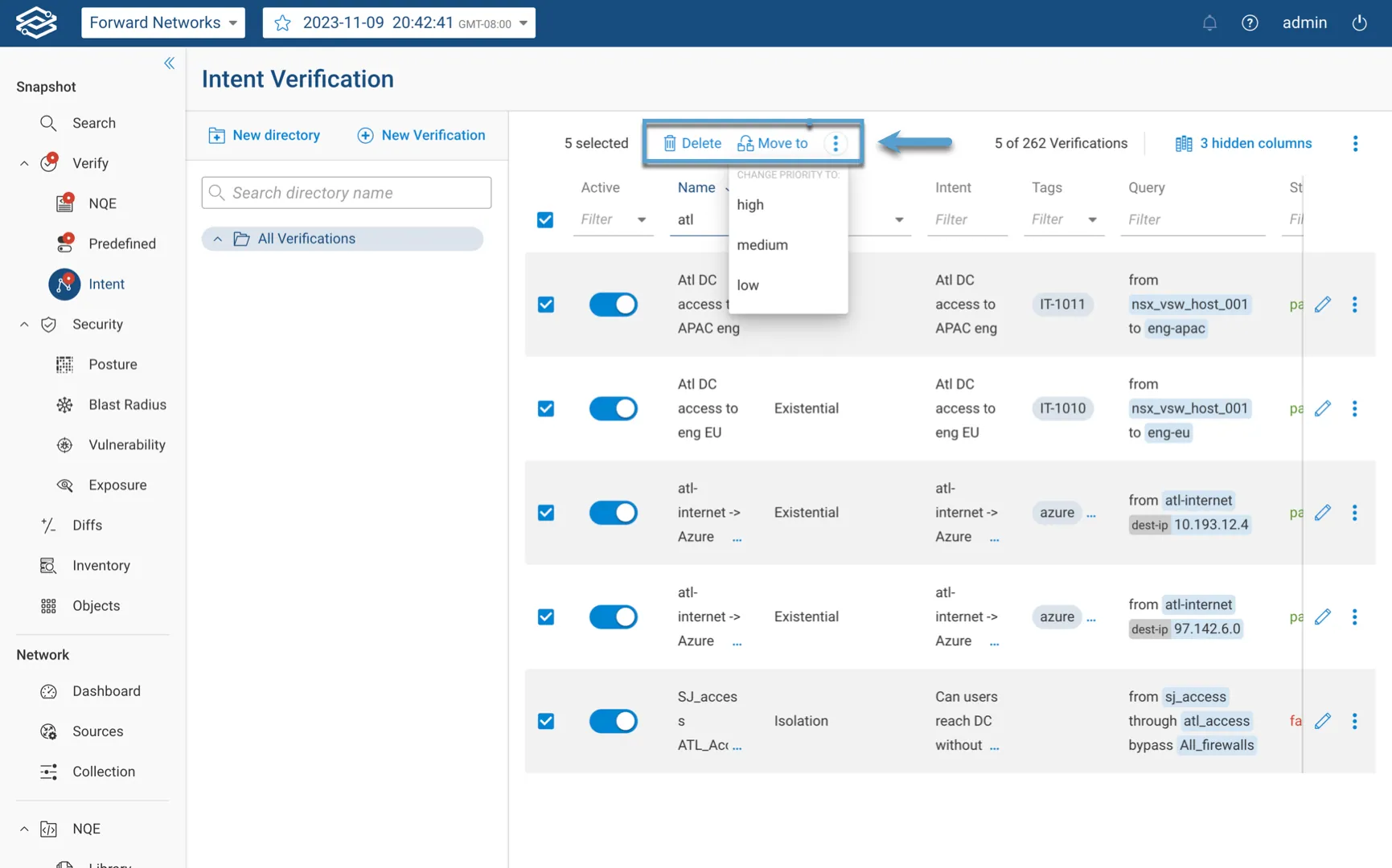Open the network Dashboard
This screenshot has height=868, width=1392.
(x=106, y=691)
